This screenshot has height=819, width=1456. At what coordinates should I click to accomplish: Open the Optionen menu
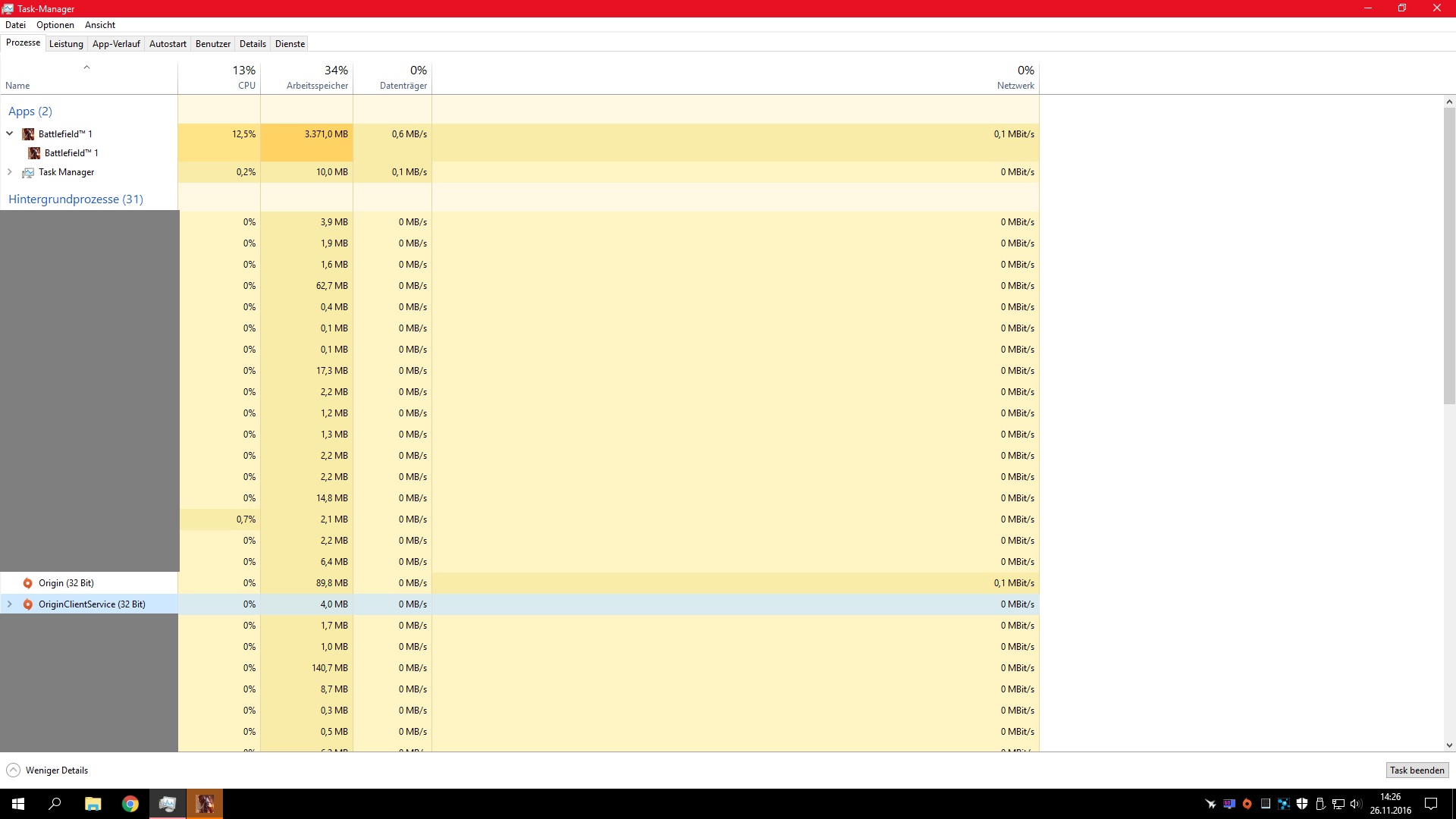coord(55,25)
